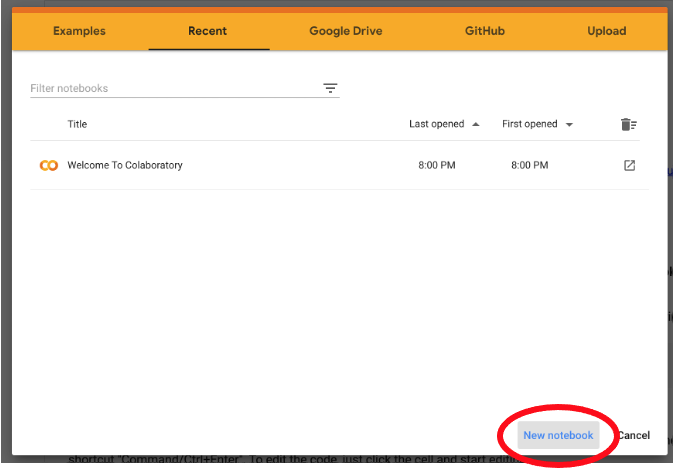
Task: Toggle the First opened descending arrow
Action: click(569, 125)
